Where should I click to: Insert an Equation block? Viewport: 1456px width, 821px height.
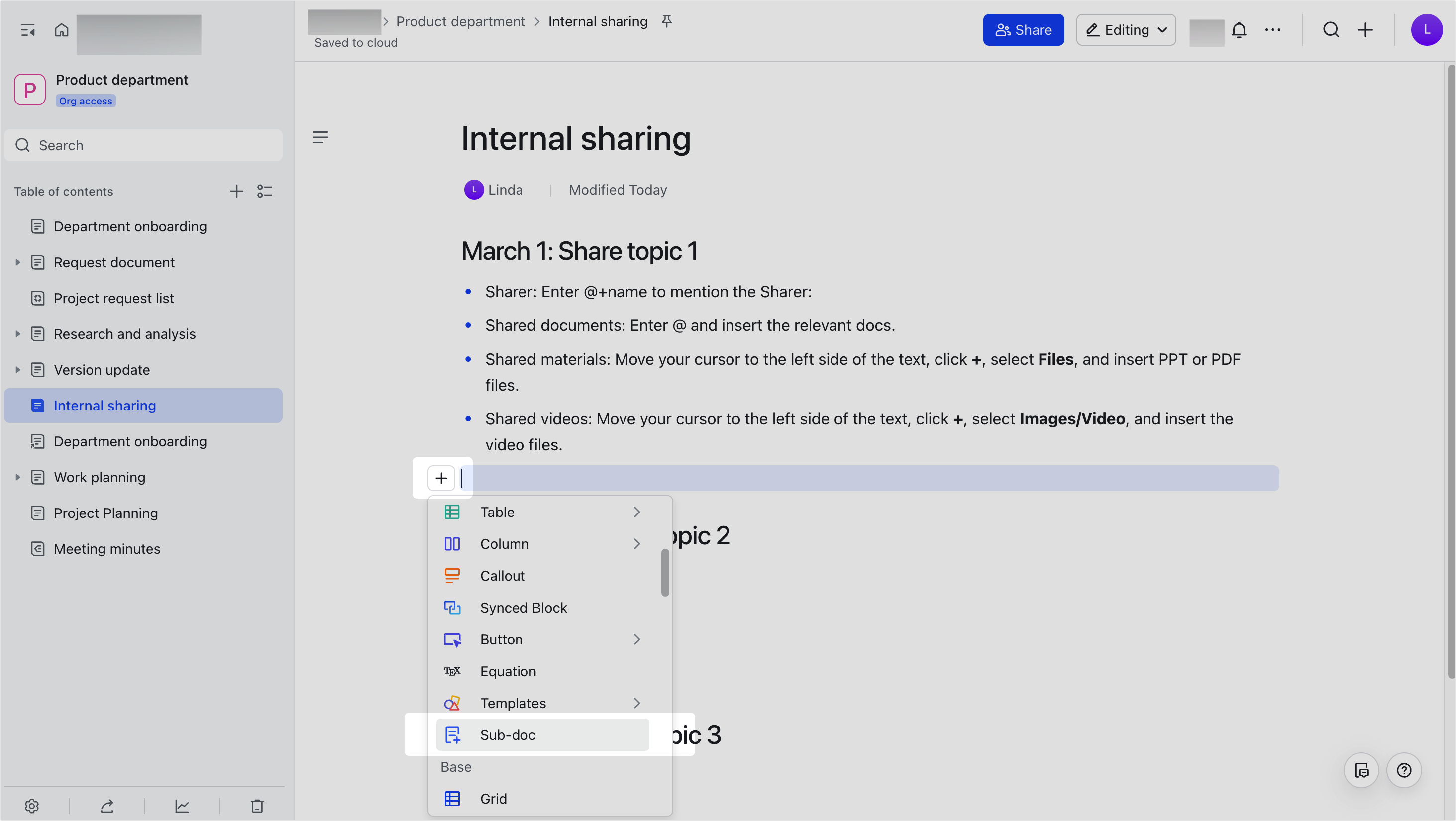tap(542, 671)
